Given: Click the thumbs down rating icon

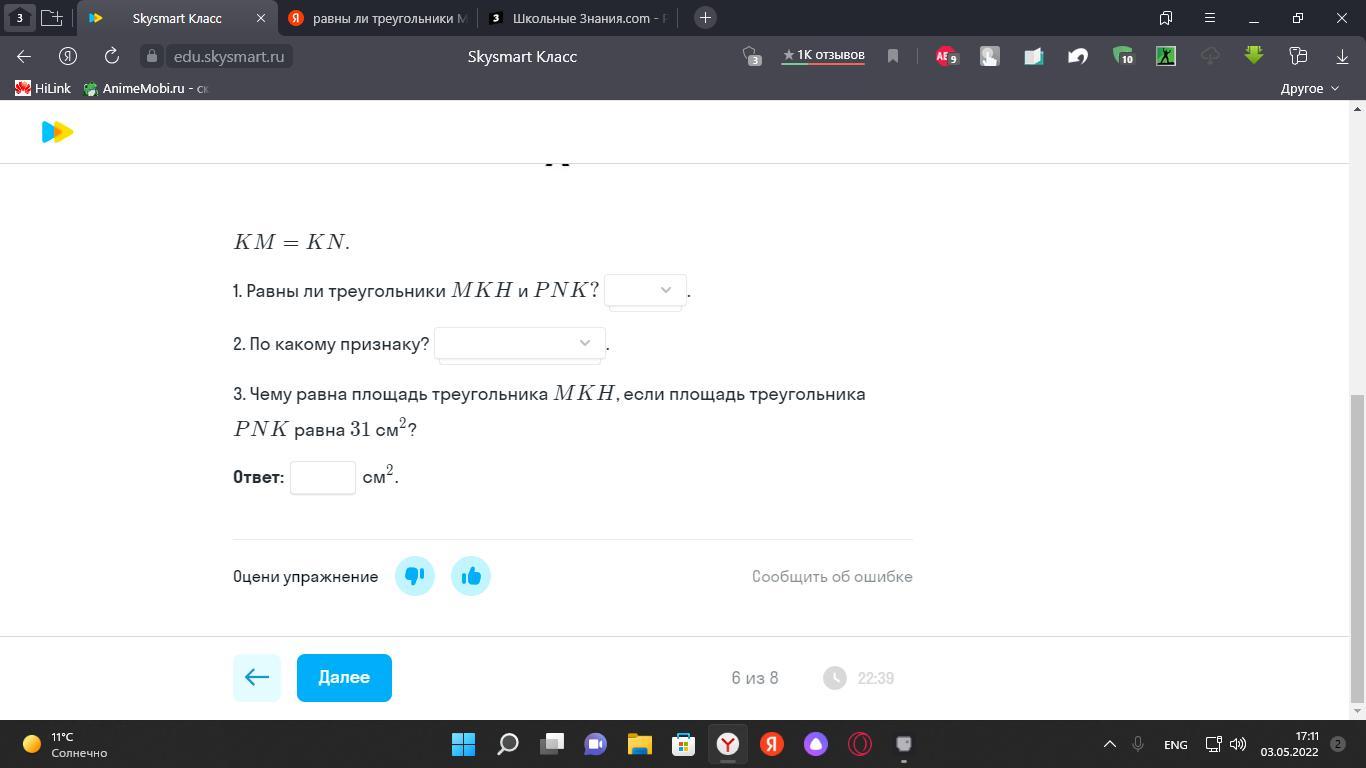Looking at the screenshot, I should 415,576.
